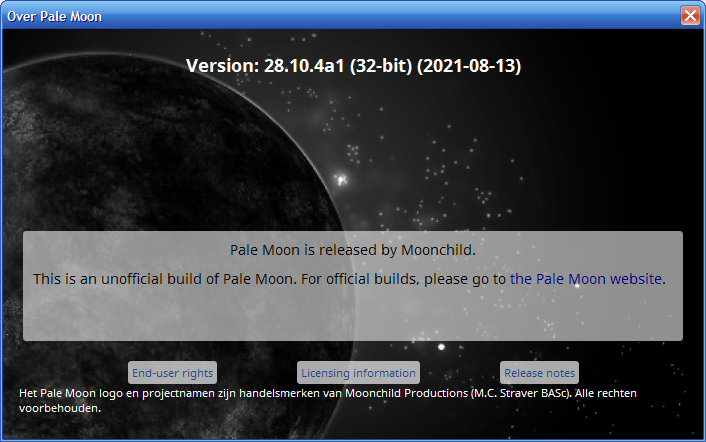Click the Version 28.10.4a1 heading text

tap(353, 66)
